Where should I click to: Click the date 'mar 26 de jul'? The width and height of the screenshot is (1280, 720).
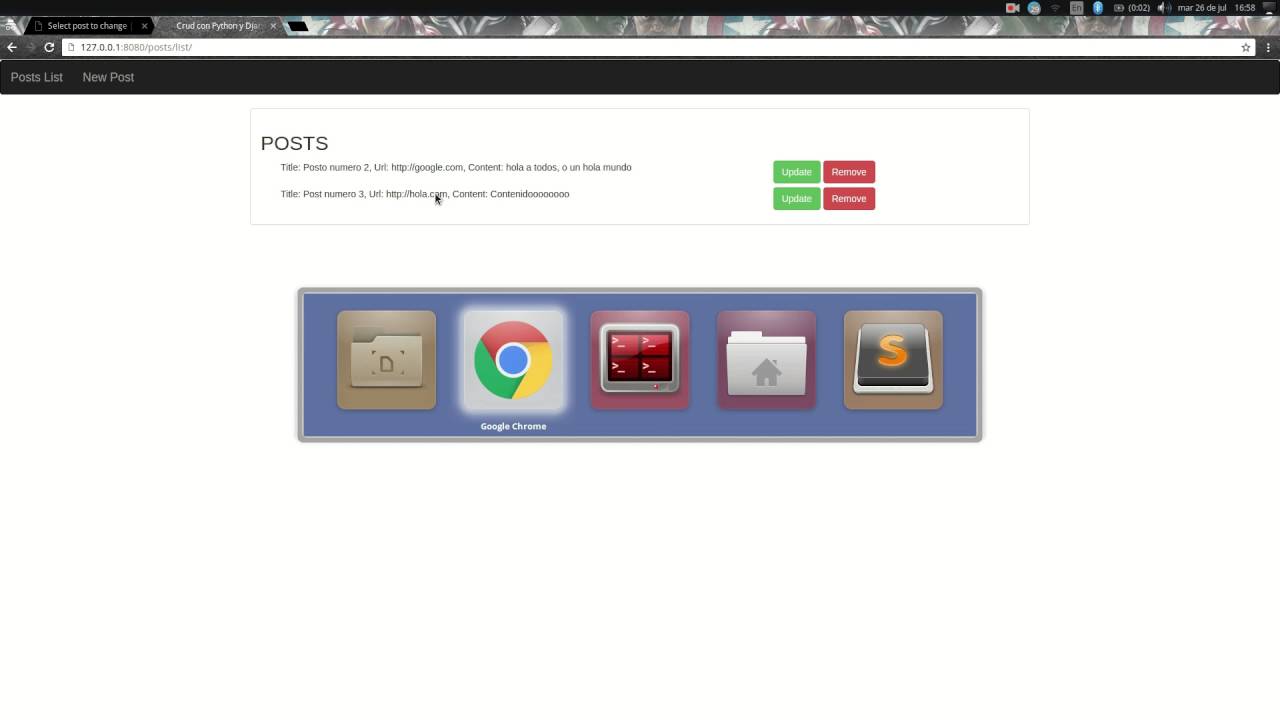tap(1202, 8)
